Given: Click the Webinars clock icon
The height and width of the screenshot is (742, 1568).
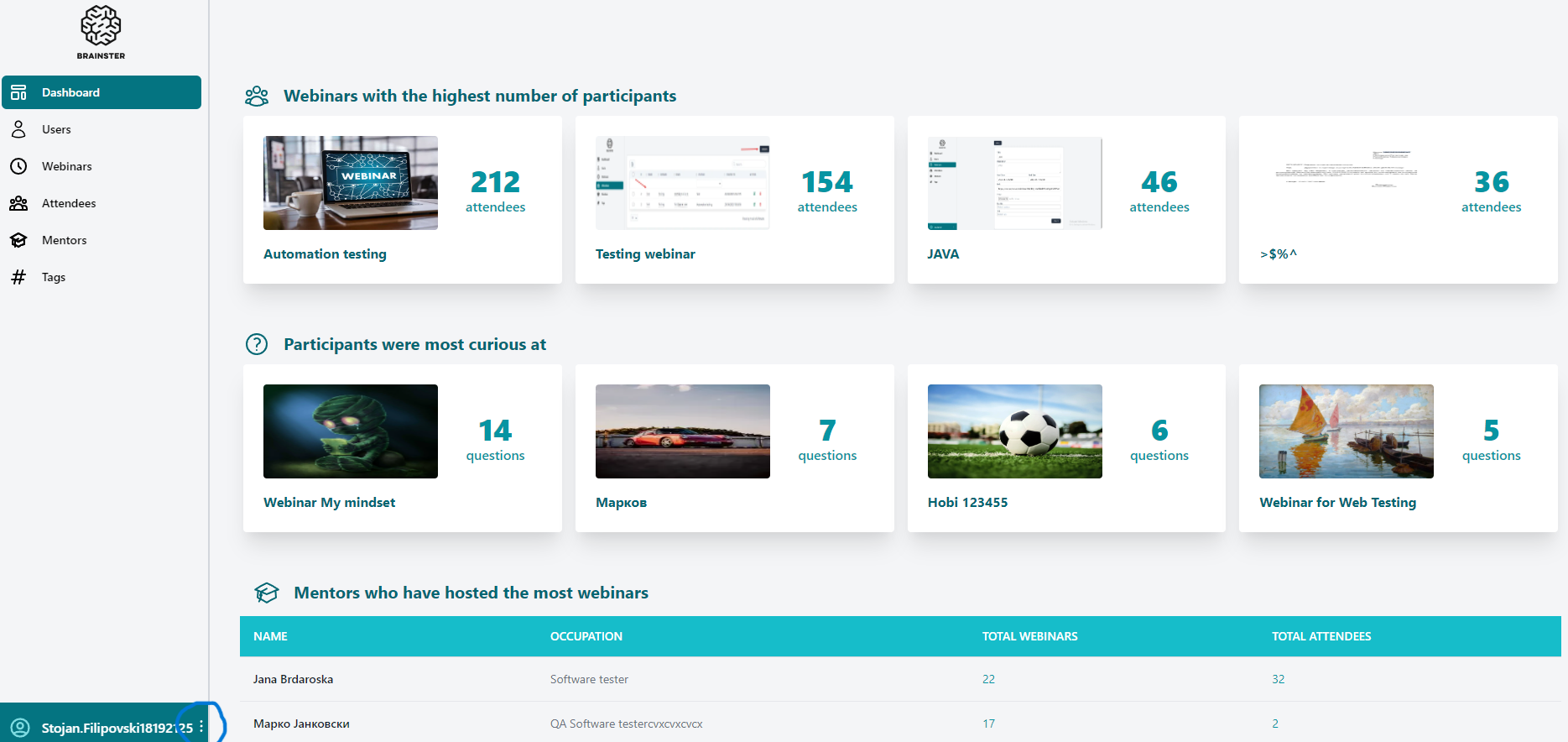Looking at the screenshot, I should coord(18,166).
